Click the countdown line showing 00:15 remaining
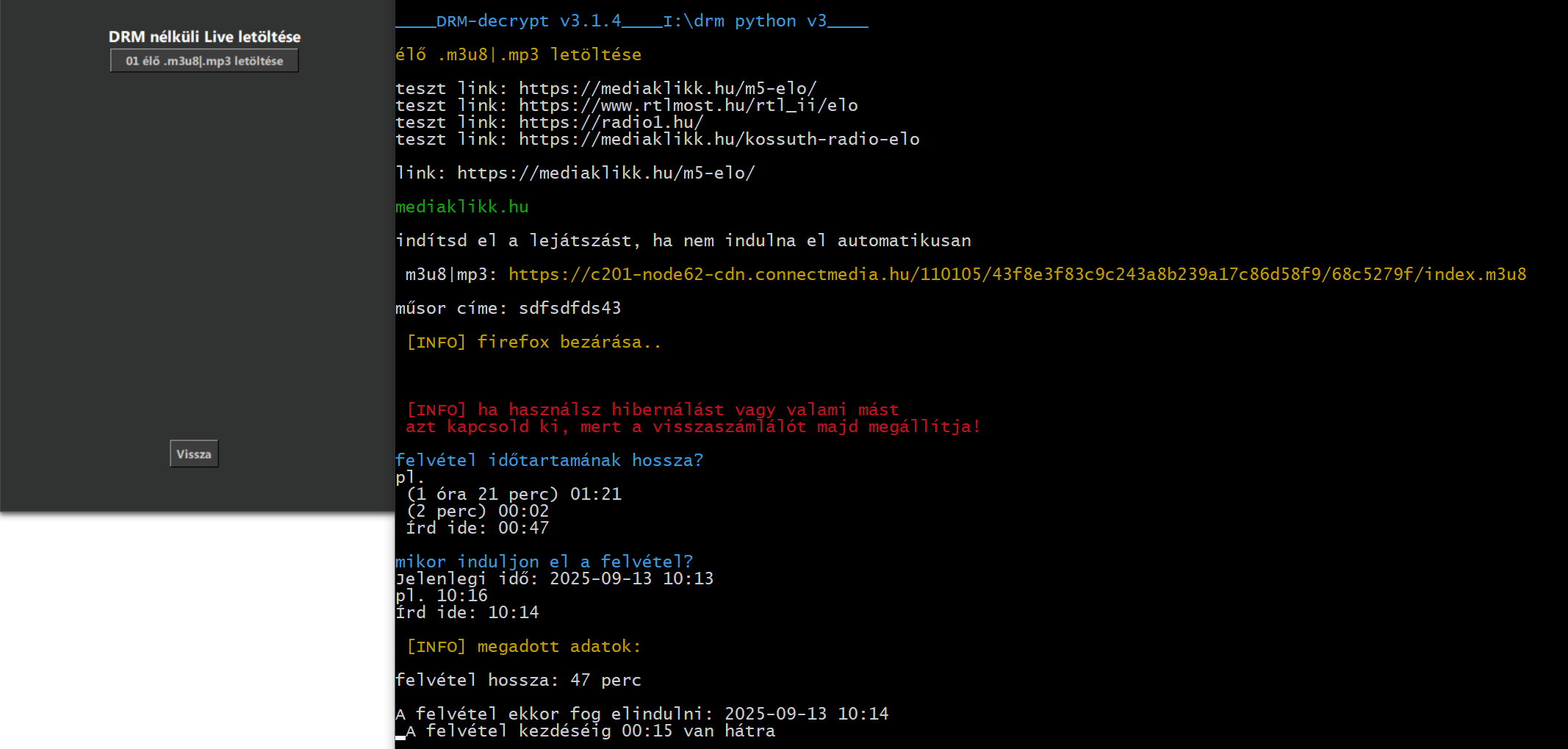 [x=590, y=731]
